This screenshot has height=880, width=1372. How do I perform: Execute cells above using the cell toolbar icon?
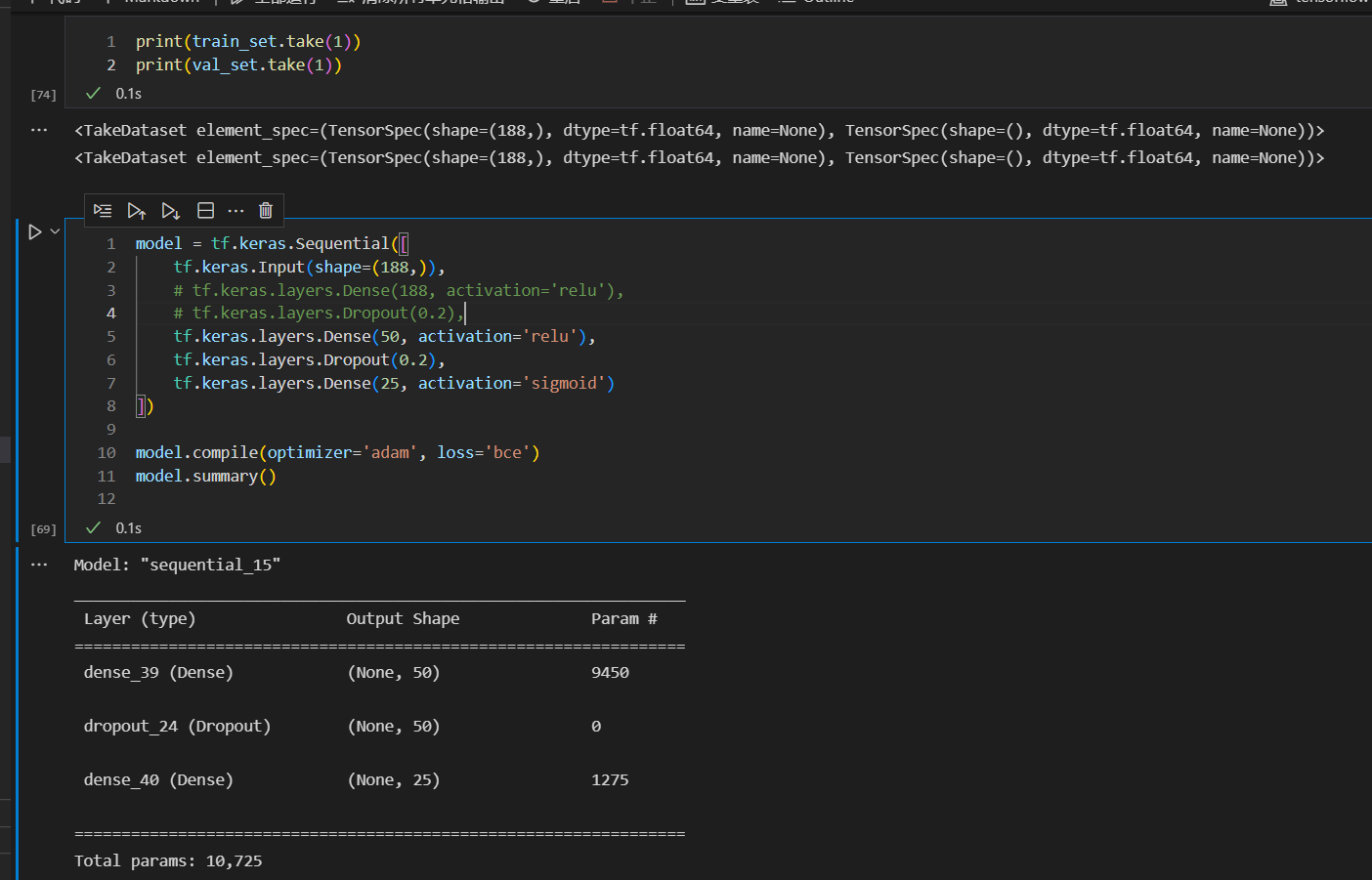(137, 210)
